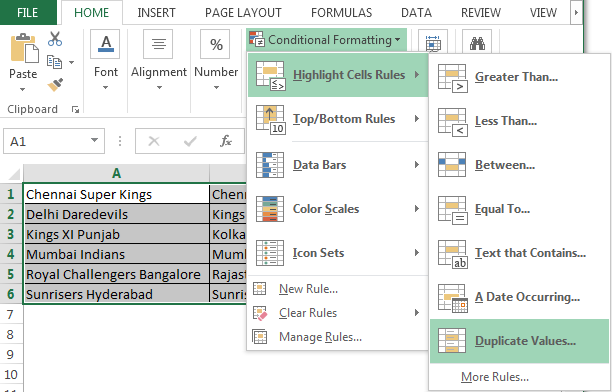Open the Number percent group icon
The image size is (612, 392).
pos(216,44)
